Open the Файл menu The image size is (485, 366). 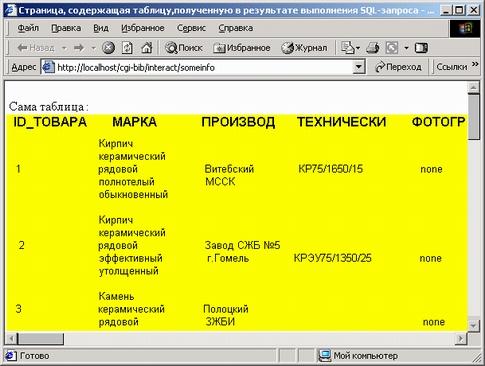point(28,28)
